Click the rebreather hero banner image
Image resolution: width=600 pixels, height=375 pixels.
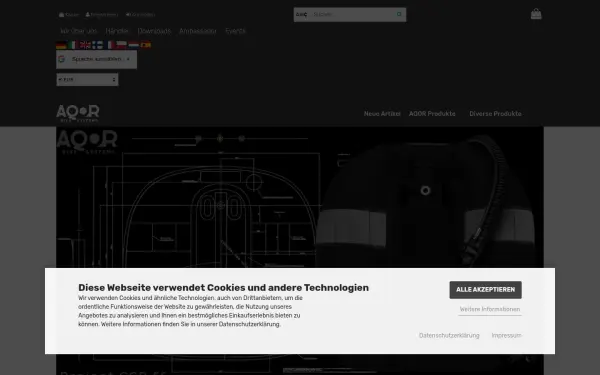[300, 197]
